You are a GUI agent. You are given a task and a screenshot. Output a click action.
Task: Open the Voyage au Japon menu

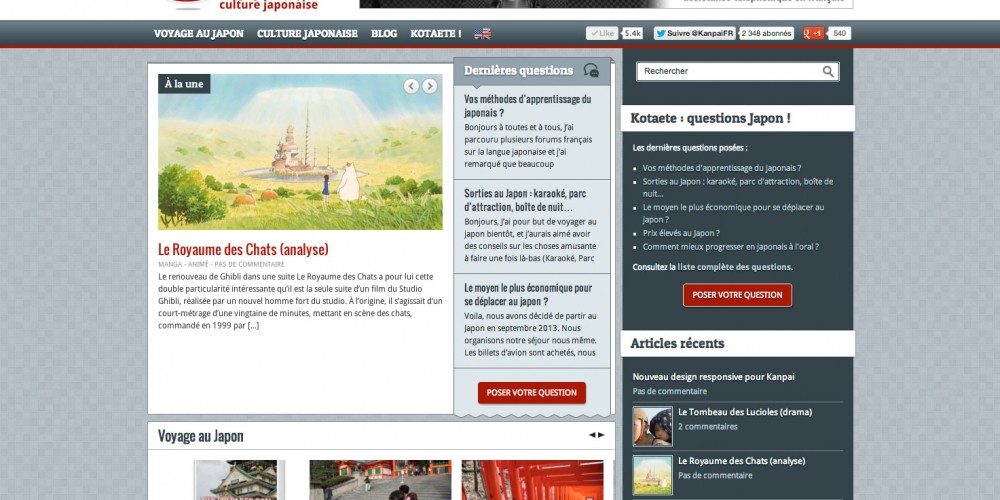[x=198, y=34]
